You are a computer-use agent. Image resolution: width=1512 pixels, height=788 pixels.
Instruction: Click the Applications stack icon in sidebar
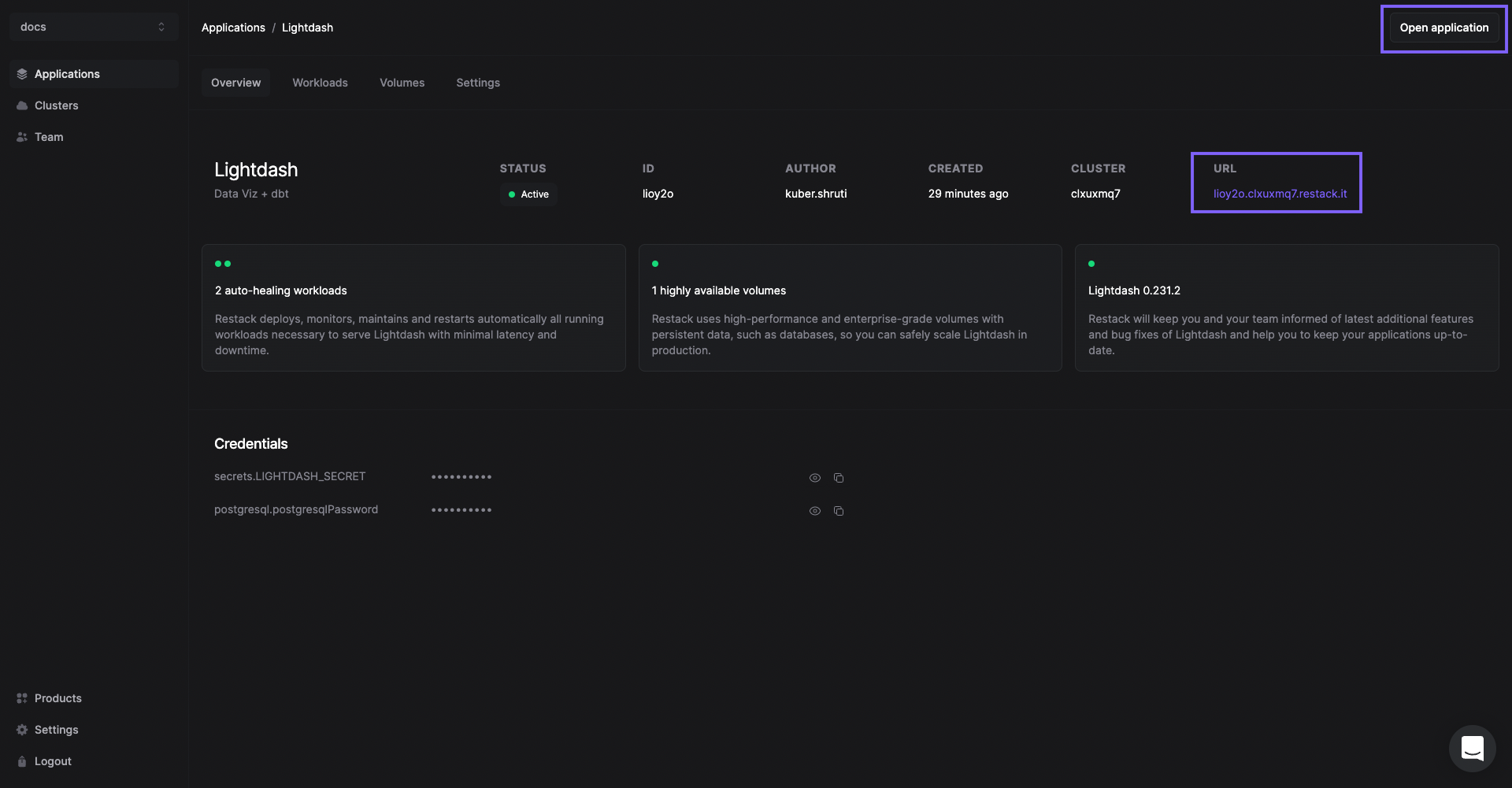pyautogui.click(x=22, y=74)
